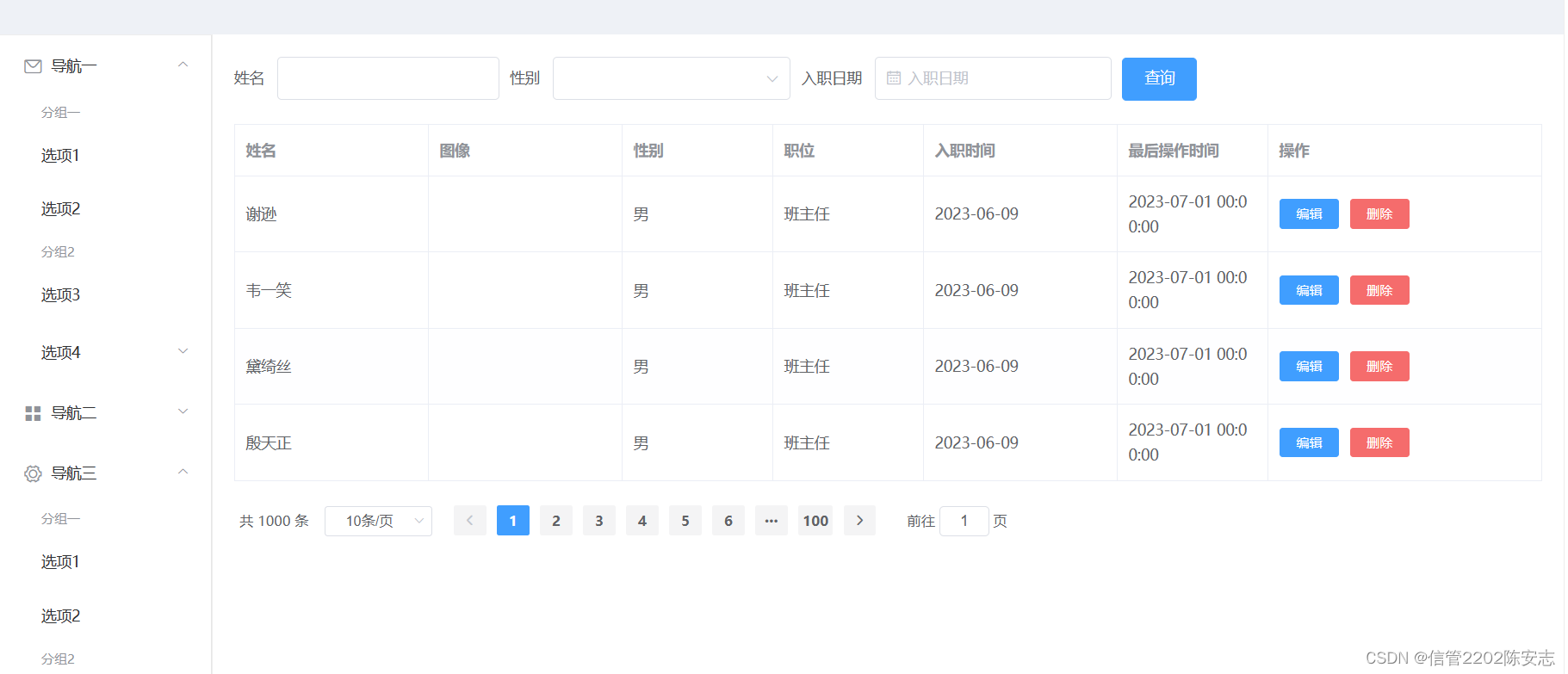Collapse the 导航一 menu chevron
Image resolution: width=1568 pixels, height=674 pixels.
(183, 65)
